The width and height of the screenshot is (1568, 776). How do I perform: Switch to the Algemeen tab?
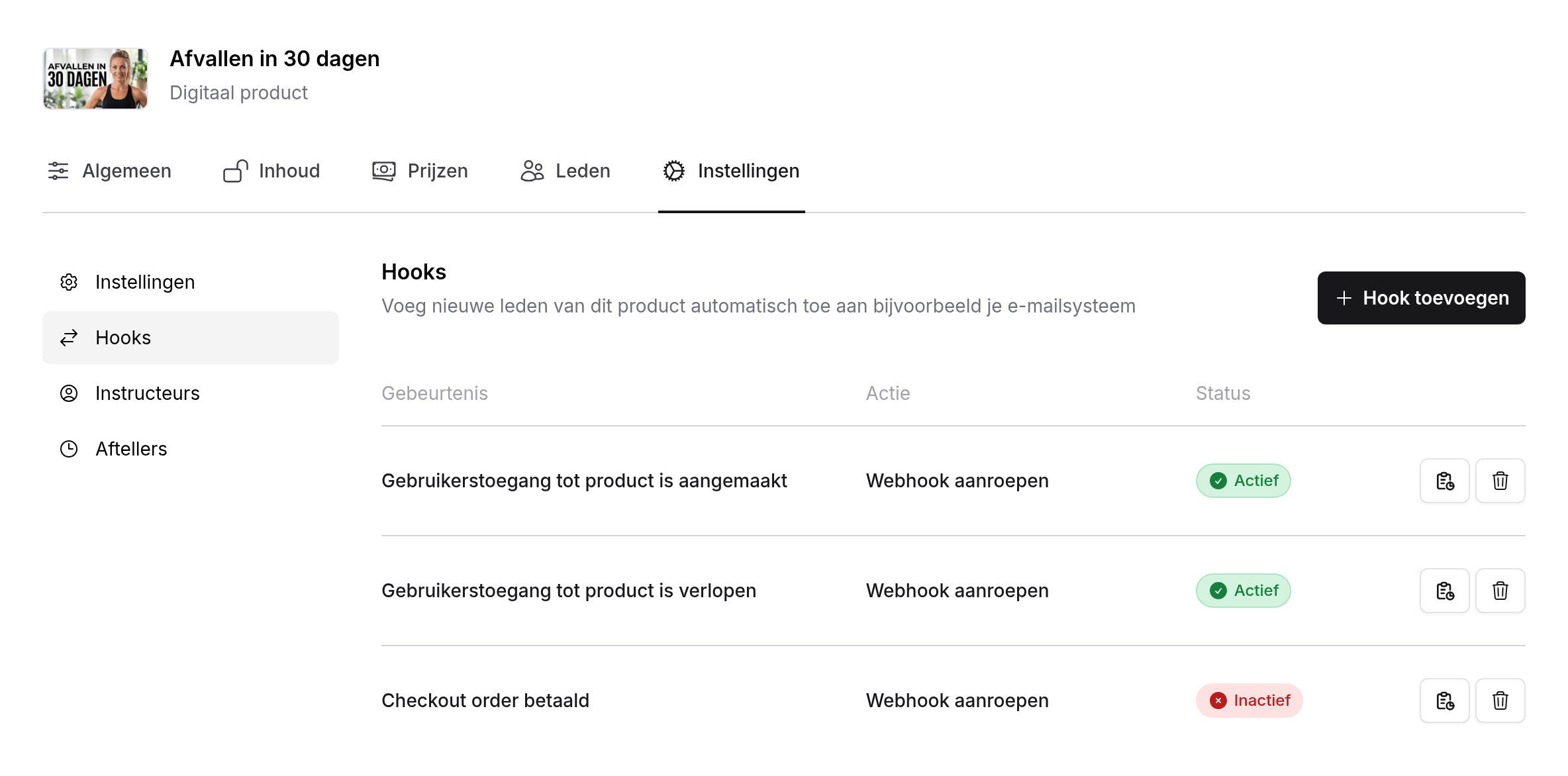click(110, 171)
